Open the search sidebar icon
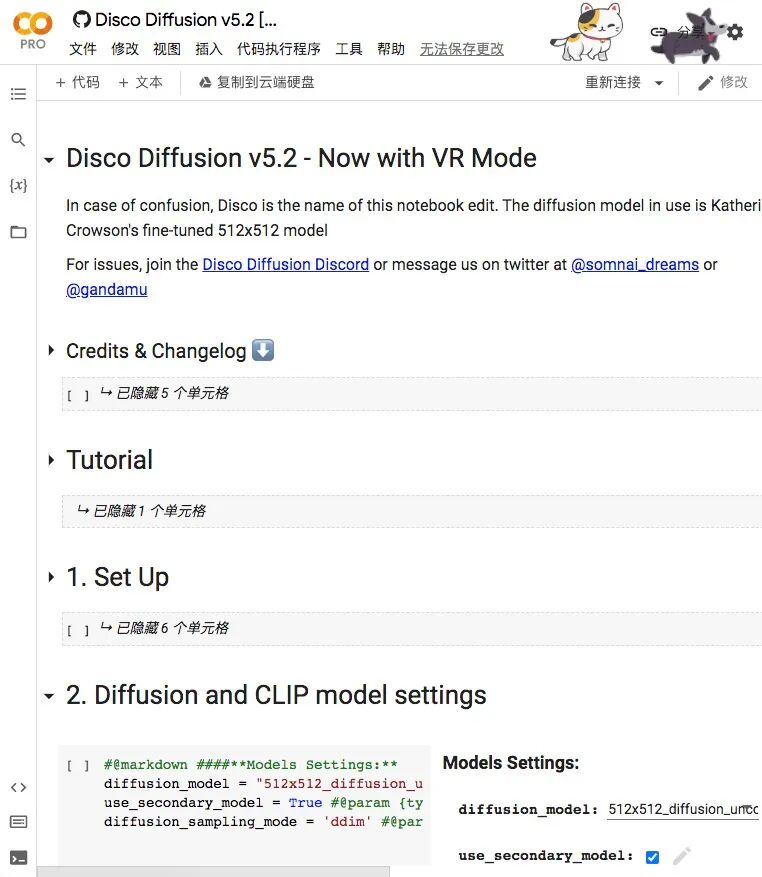Screen dimensions: 762x877 click(x=18, y=139)
